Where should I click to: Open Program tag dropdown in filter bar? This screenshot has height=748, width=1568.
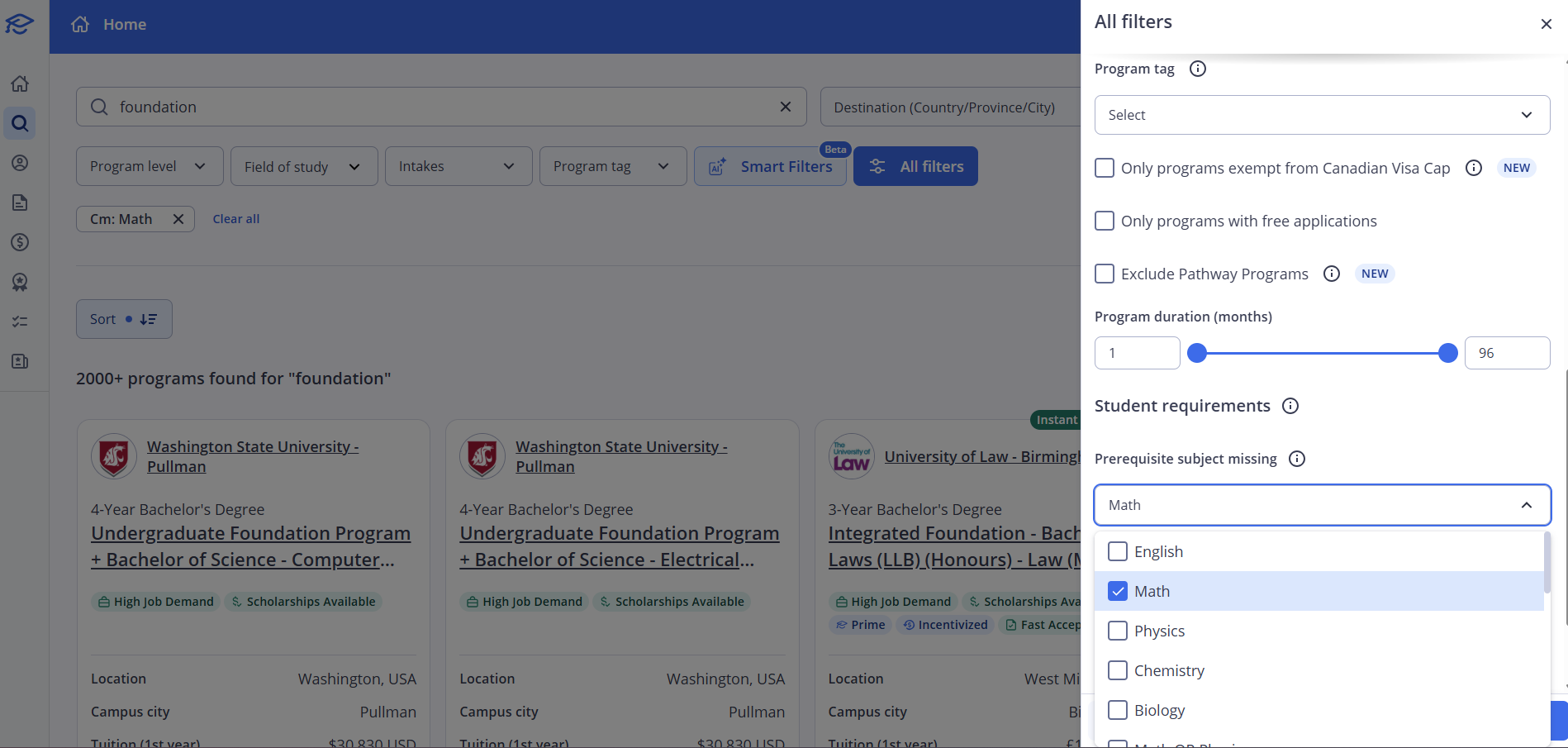[613, 166]
